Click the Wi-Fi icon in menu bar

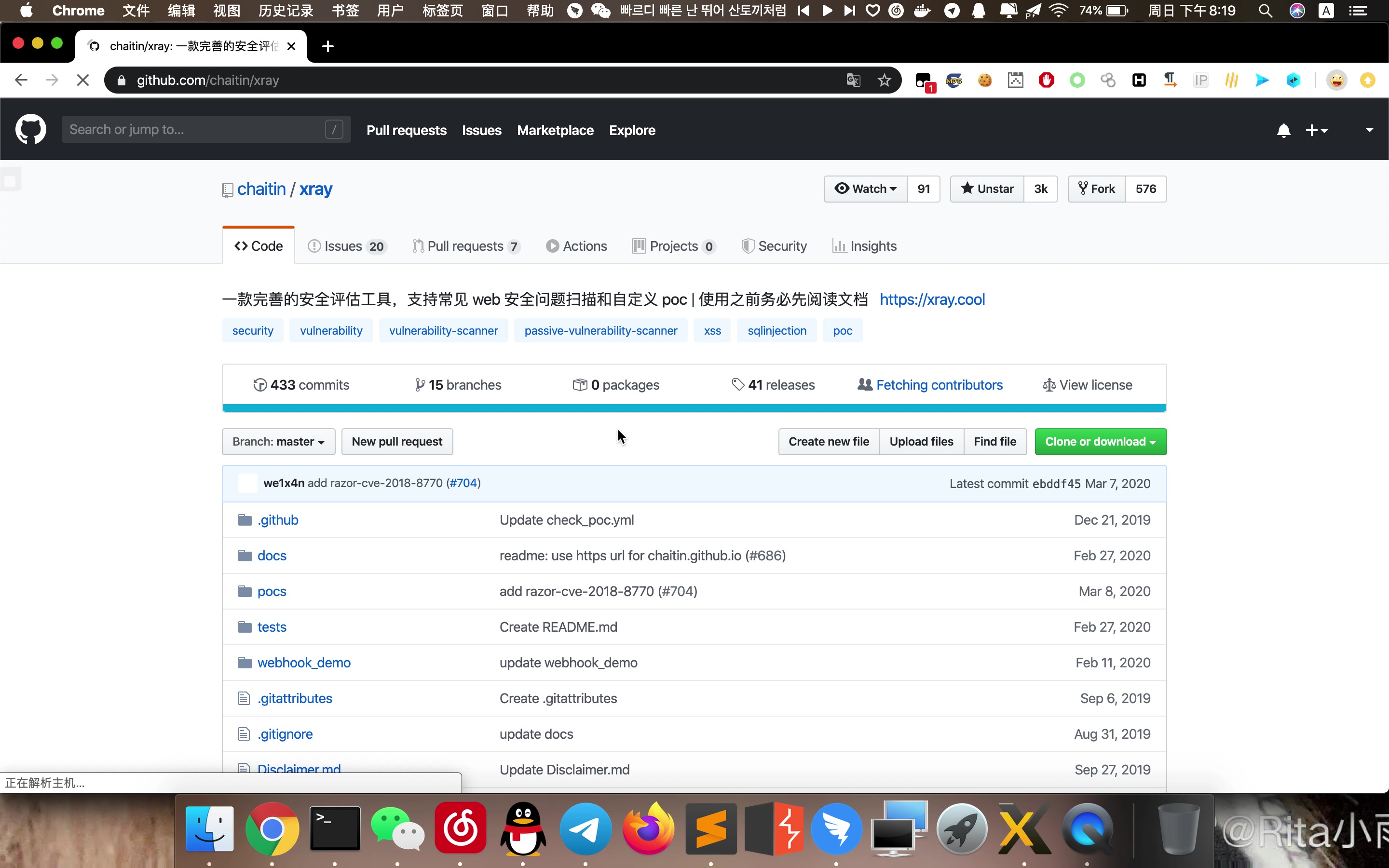tap(1058, 11)
